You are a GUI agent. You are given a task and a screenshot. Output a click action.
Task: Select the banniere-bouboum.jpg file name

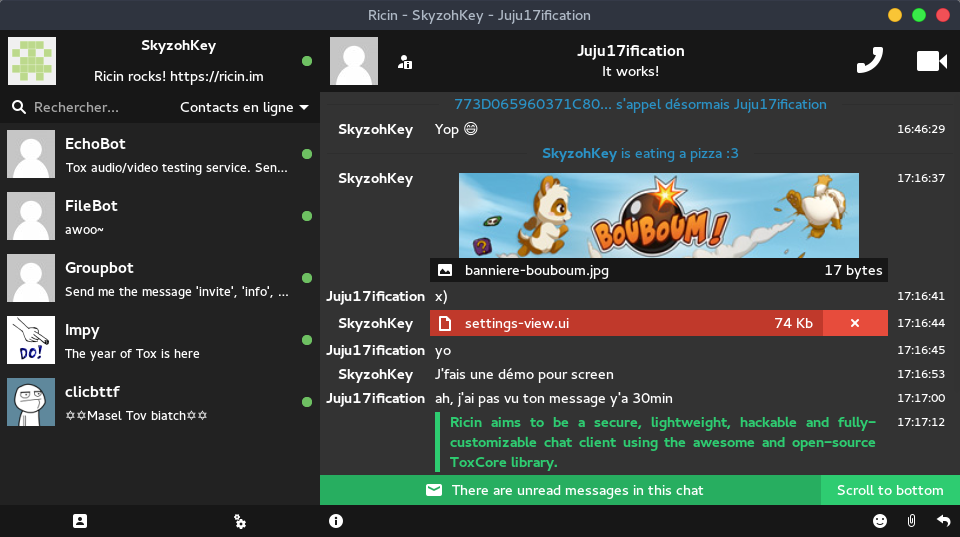537,270
